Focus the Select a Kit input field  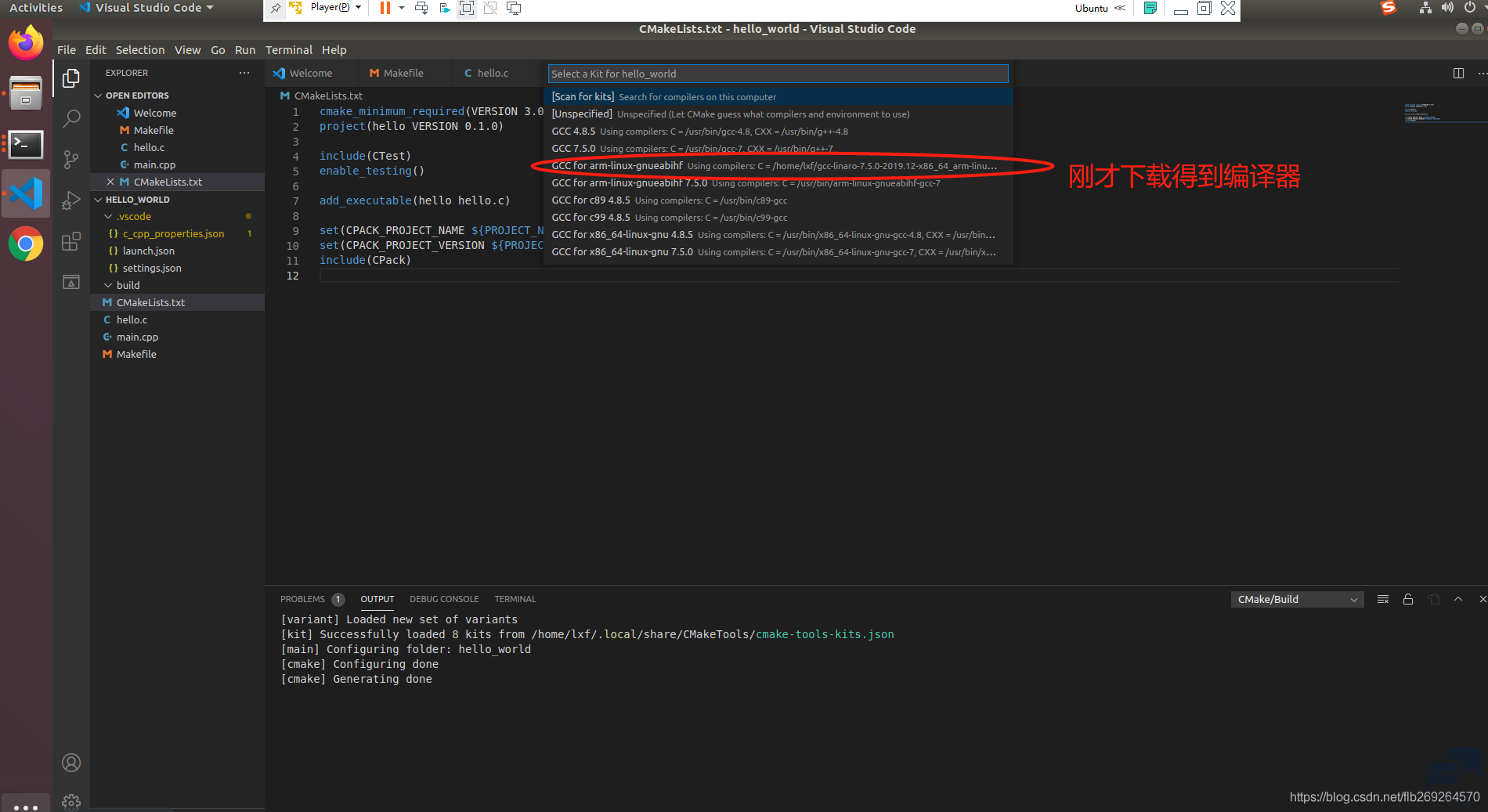778,74
